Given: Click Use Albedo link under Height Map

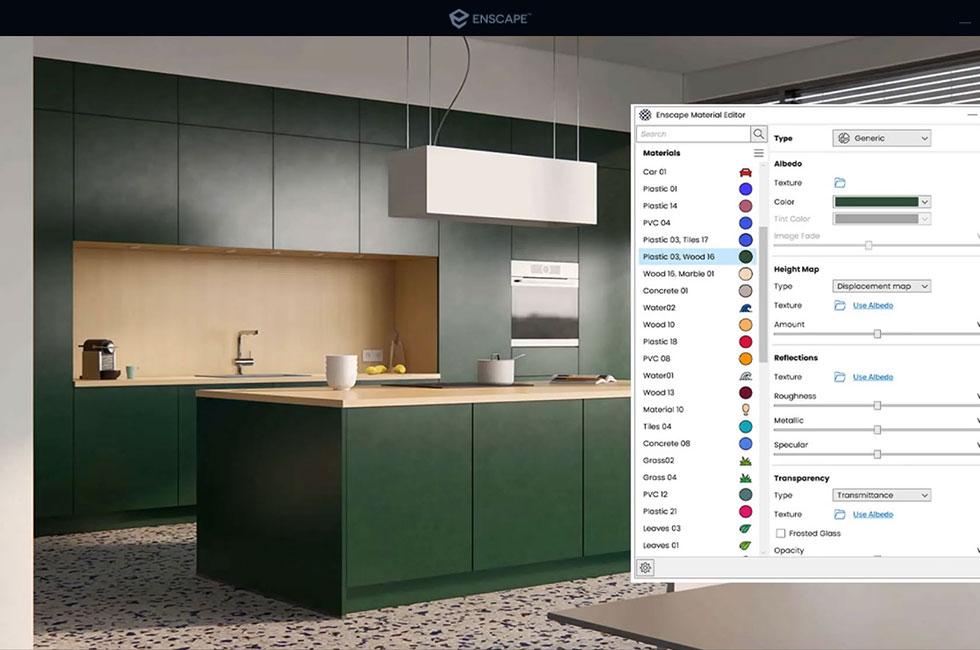Looking at the screenshot, I should click(x=873, y=306).
